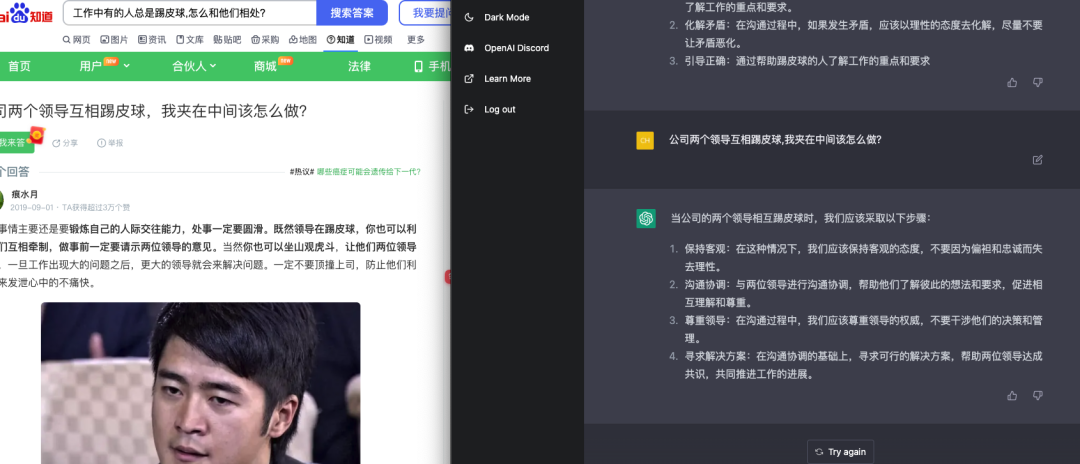Click the 搜索答案 search button
The height and width of the screenshot is (464, 1080).
tap(352, 12)
